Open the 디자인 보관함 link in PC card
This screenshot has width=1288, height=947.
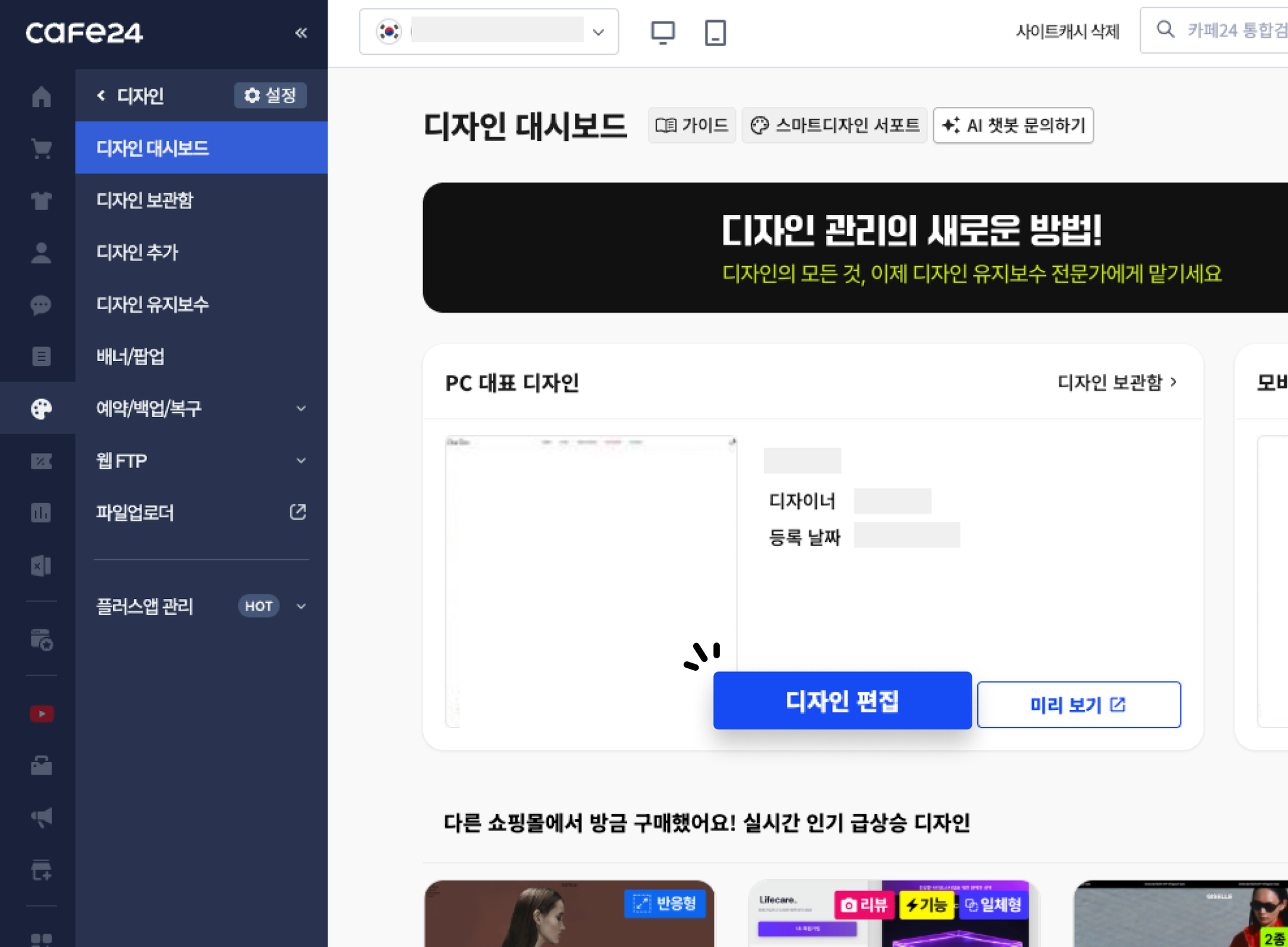(x=1117, y=382)
